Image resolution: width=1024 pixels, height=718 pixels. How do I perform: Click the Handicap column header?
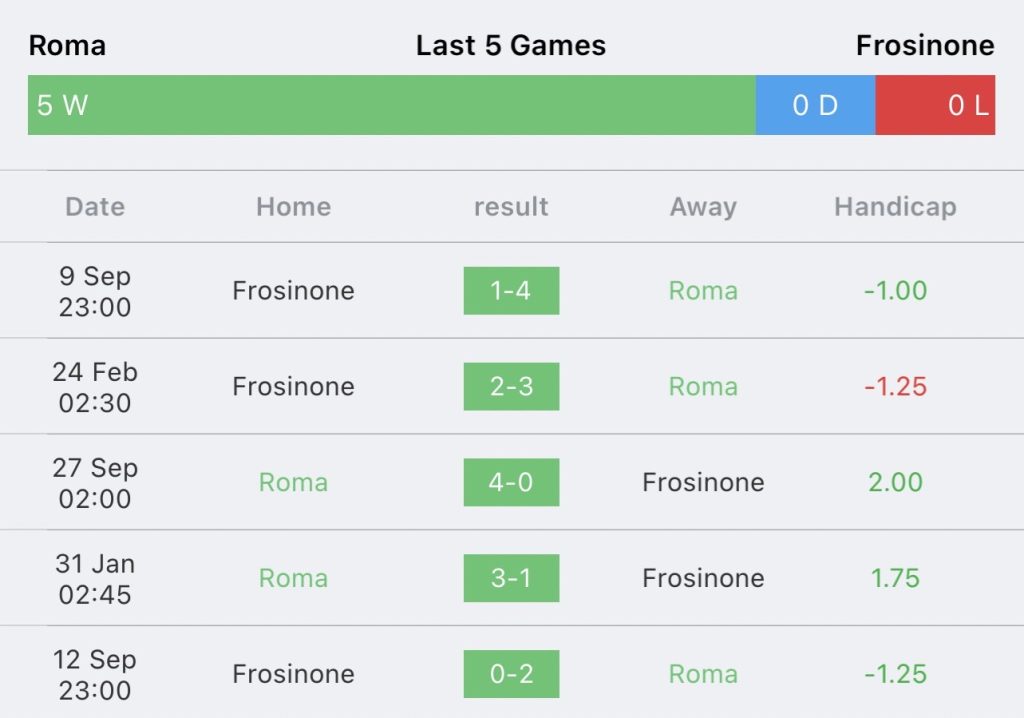point(895,207)
